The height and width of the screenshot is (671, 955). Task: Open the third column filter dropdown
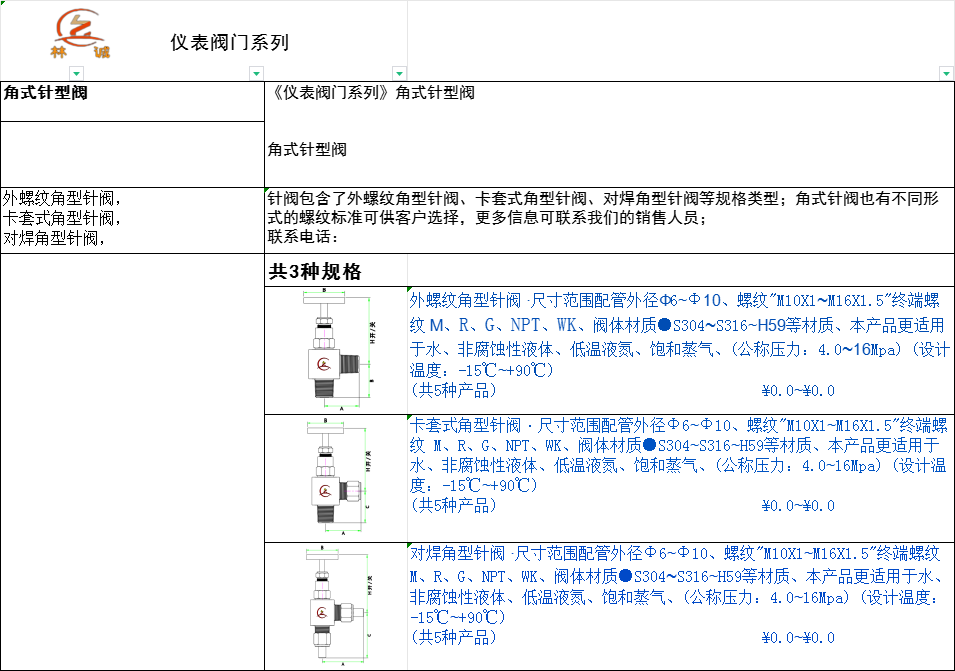coord(400,73)
